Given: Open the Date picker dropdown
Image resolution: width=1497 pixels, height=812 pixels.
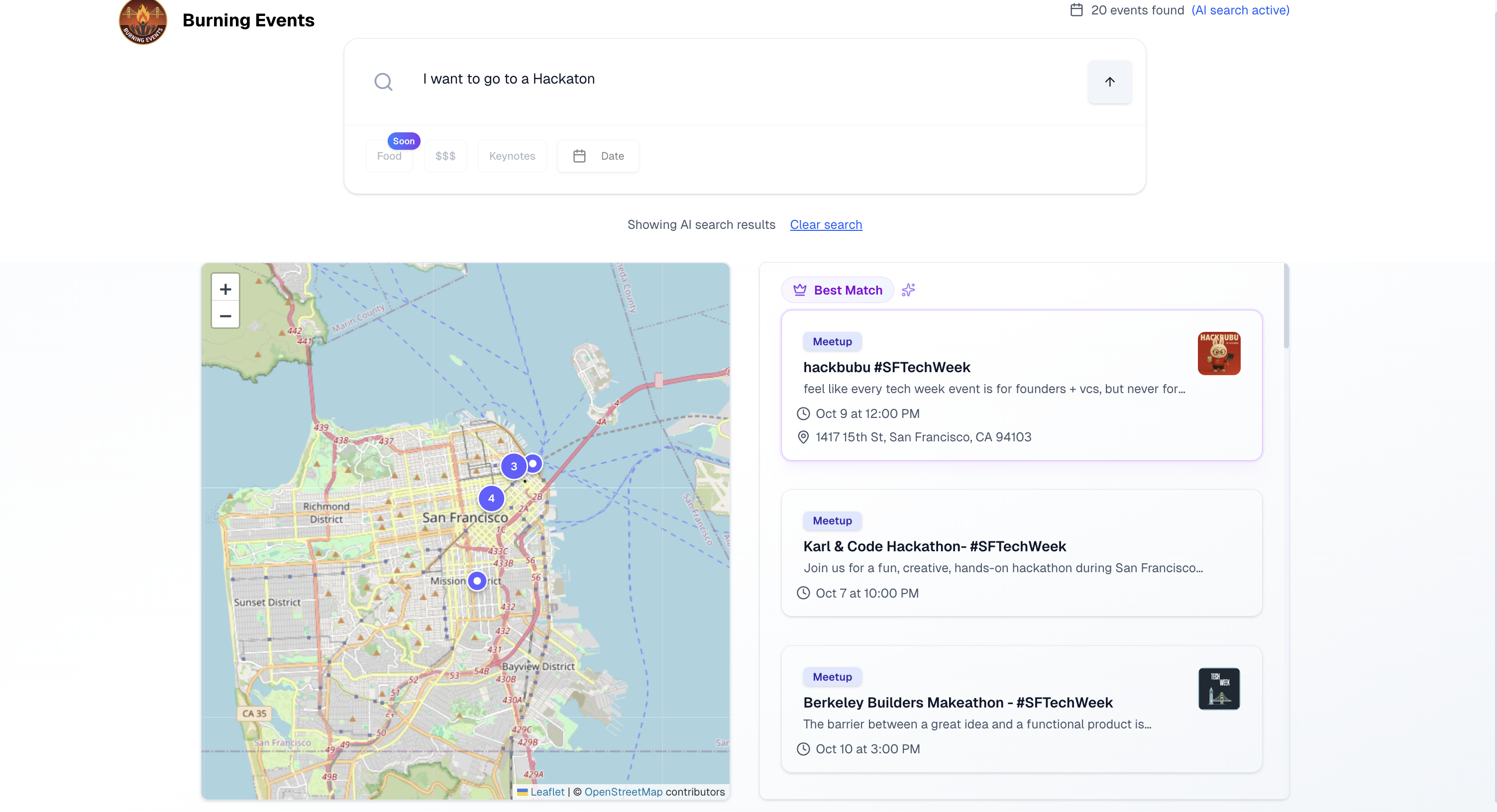Looking at the screenshot, I should [x=597, y=156].
